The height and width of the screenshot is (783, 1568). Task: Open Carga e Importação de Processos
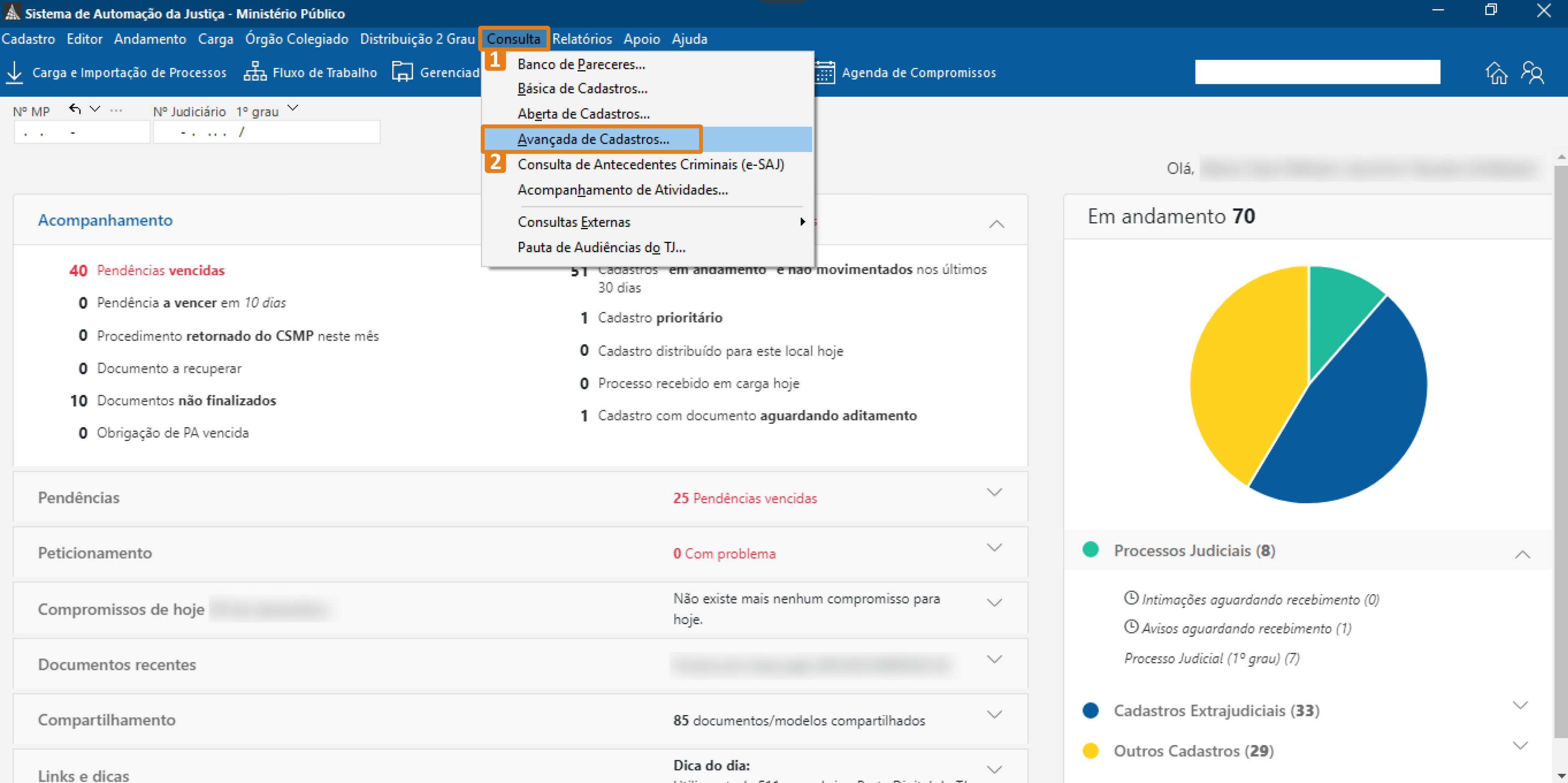[x=130, y=72]
